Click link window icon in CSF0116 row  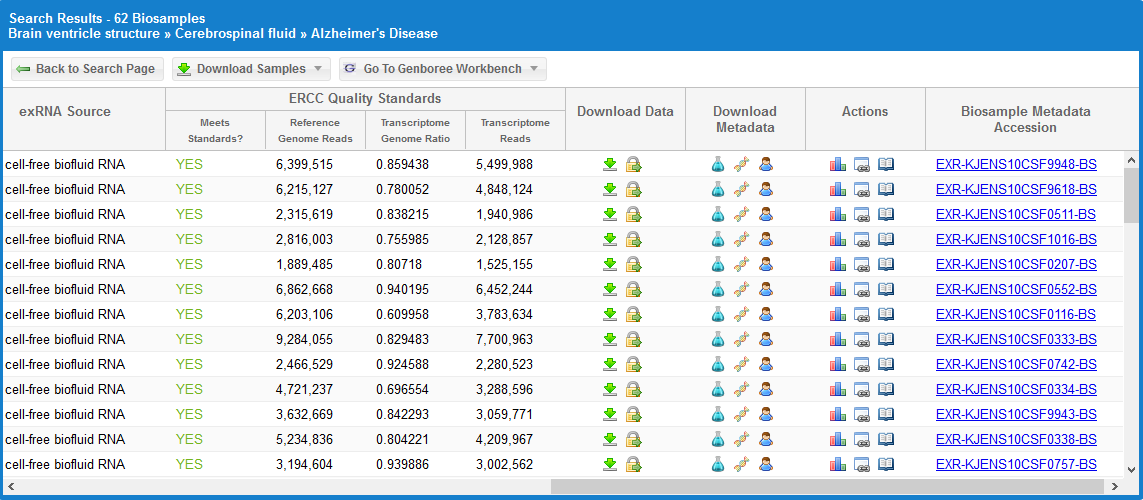(861, 314)
